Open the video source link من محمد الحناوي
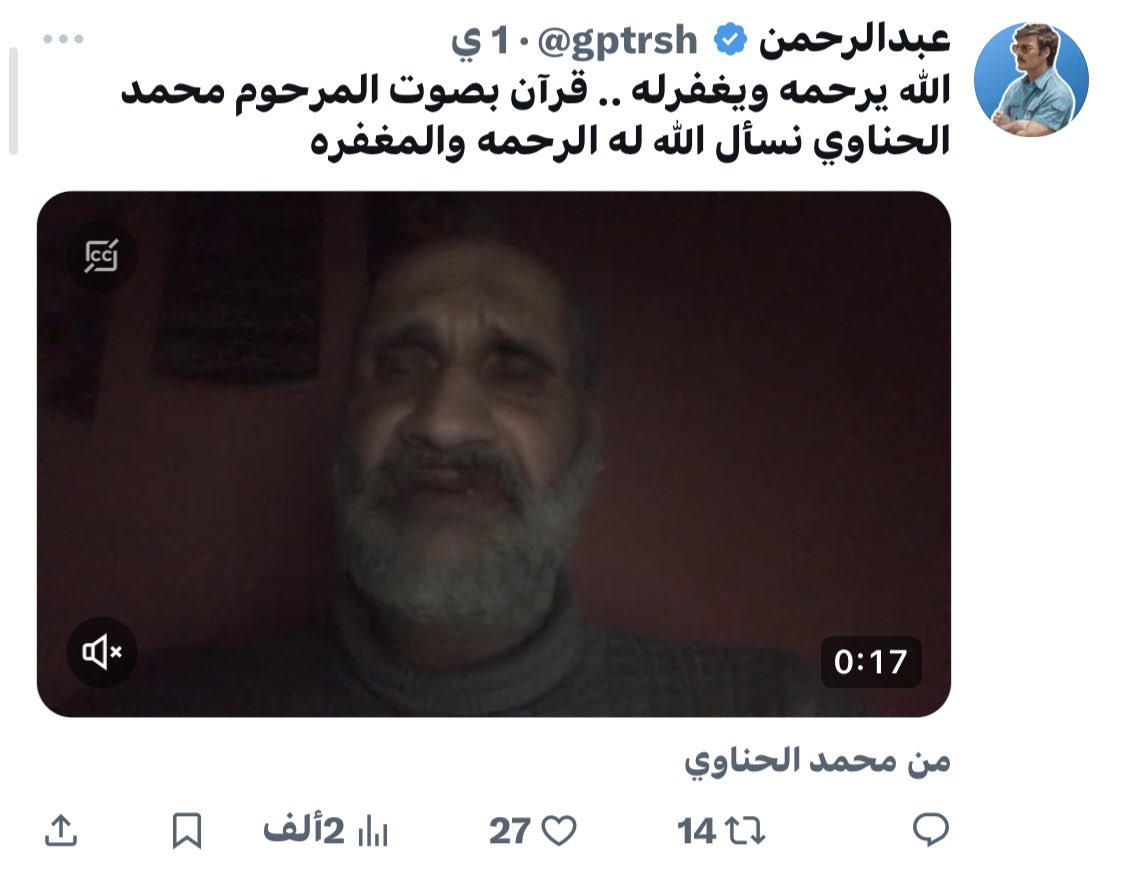The width and height of the screenshot is (1124, 871). pyautogui.click(x=817, y=761)
